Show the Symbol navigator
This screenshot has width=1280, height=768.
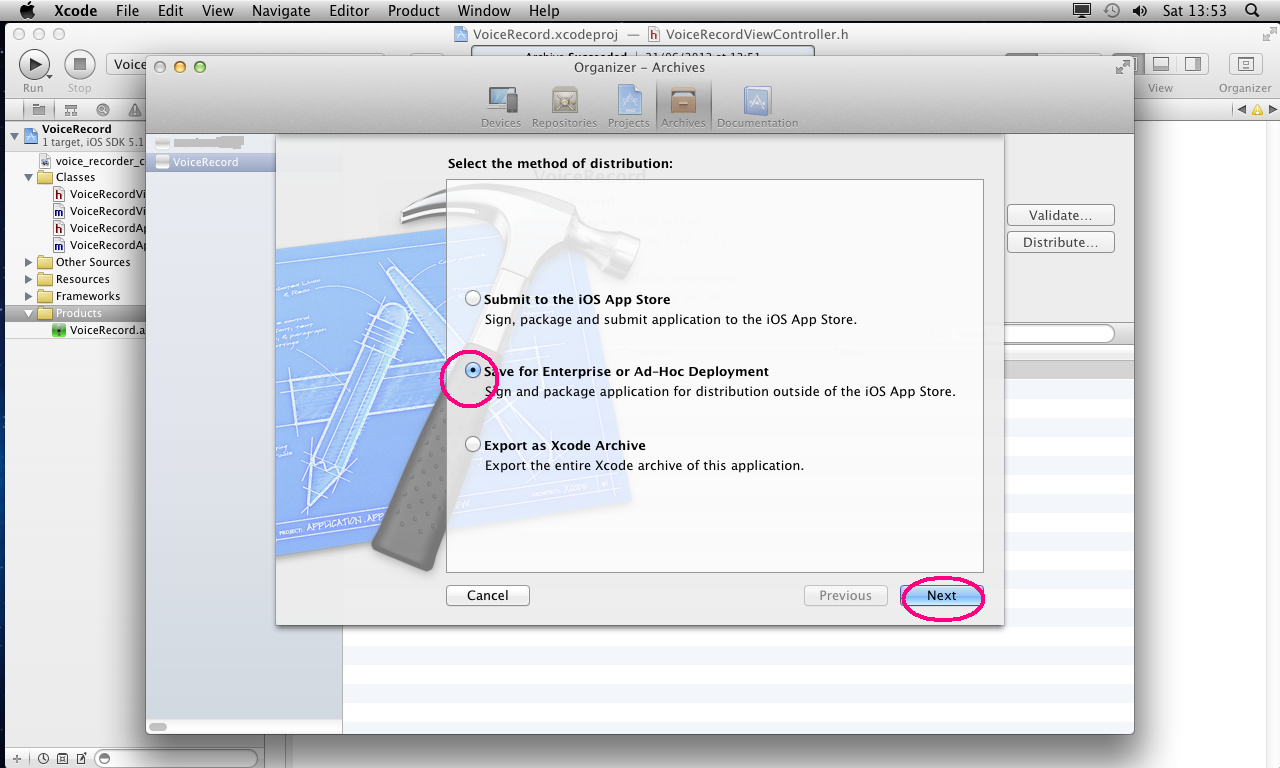pyautogui.click(x=71, y=110)
